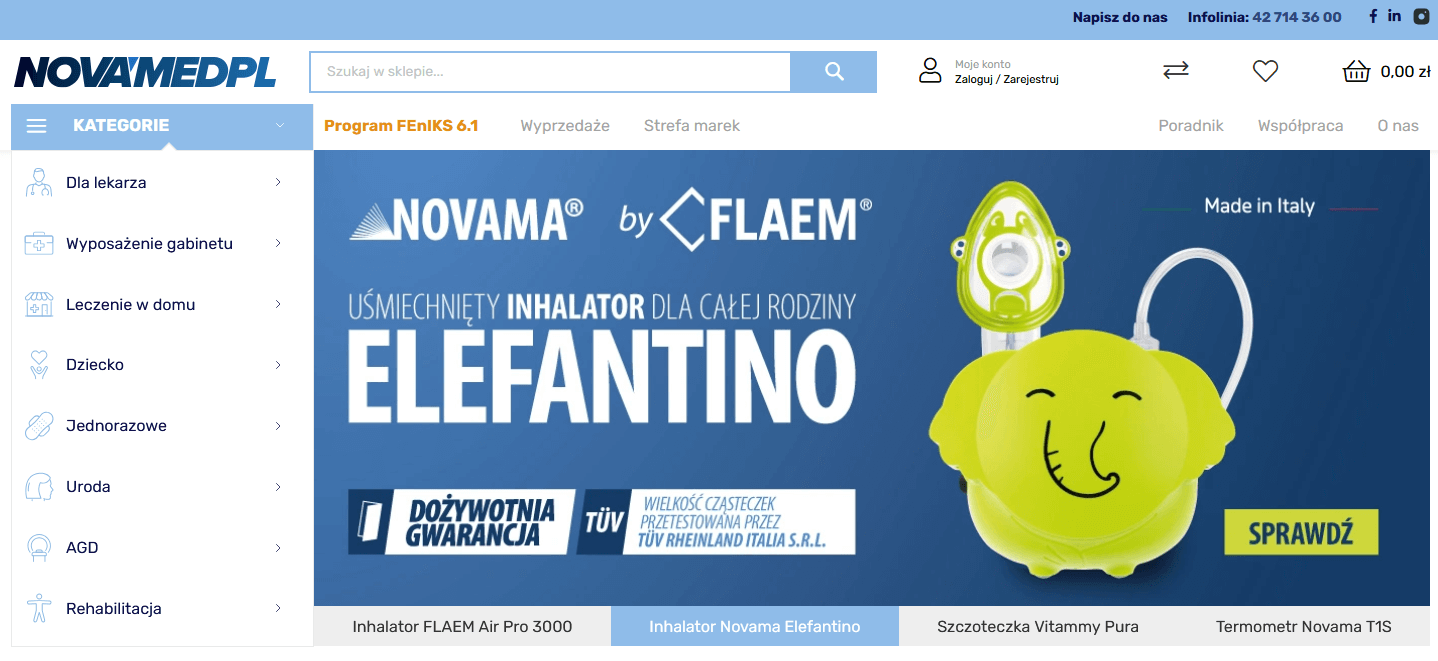Expand the Rehabilitacja category arrow
The width and height of the screenshot is (1438, 661).
[278, 608]
